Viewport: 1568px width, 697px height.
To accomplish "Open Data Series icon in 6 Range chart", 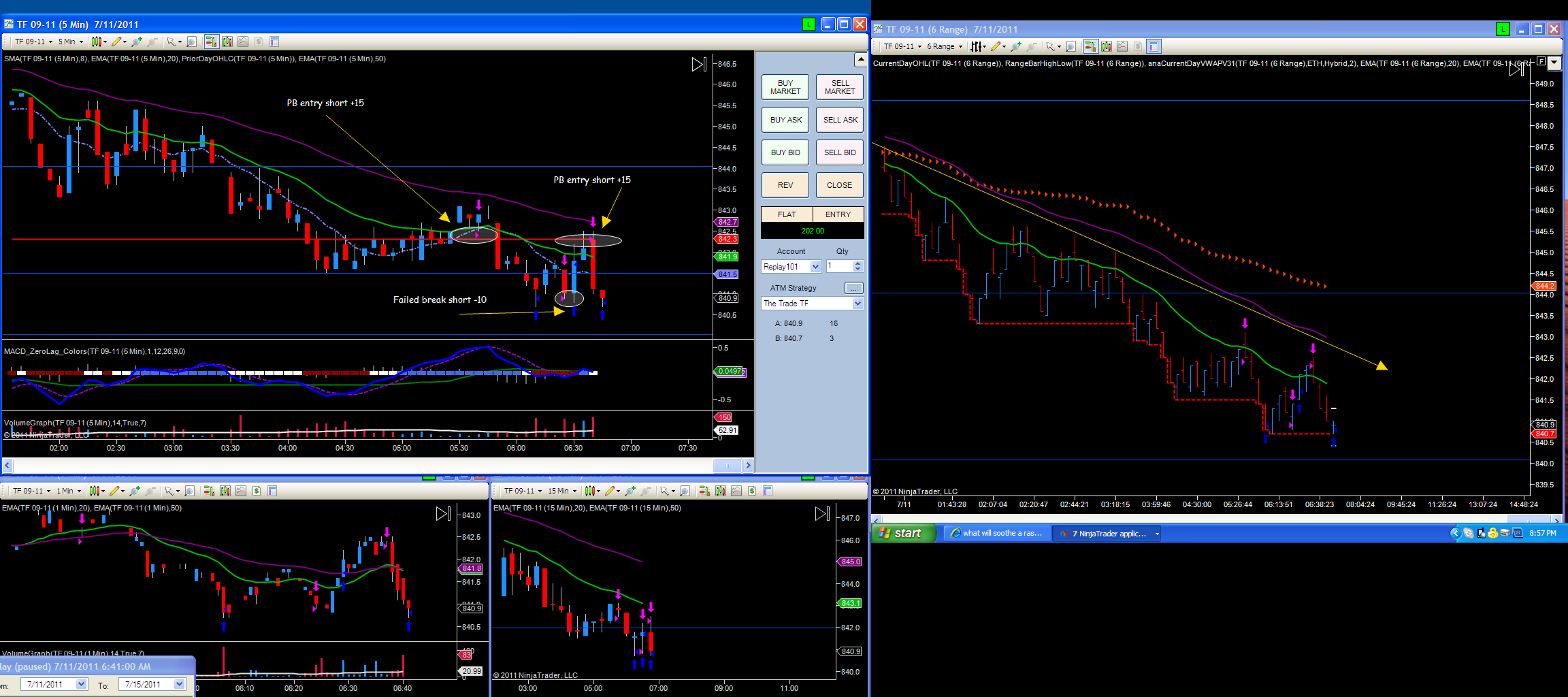I will click(x=1107, y=46).
